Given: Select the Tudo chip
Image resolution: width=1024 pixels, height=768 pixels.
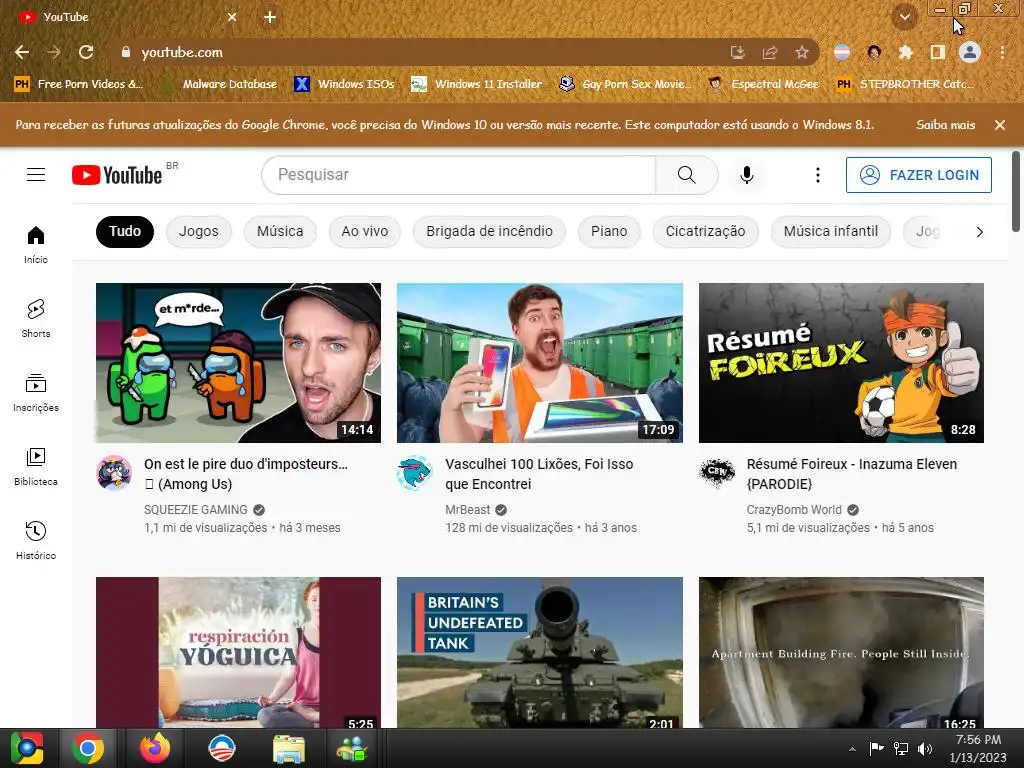Looking at the screenshot, I should (x=125, y=232).
